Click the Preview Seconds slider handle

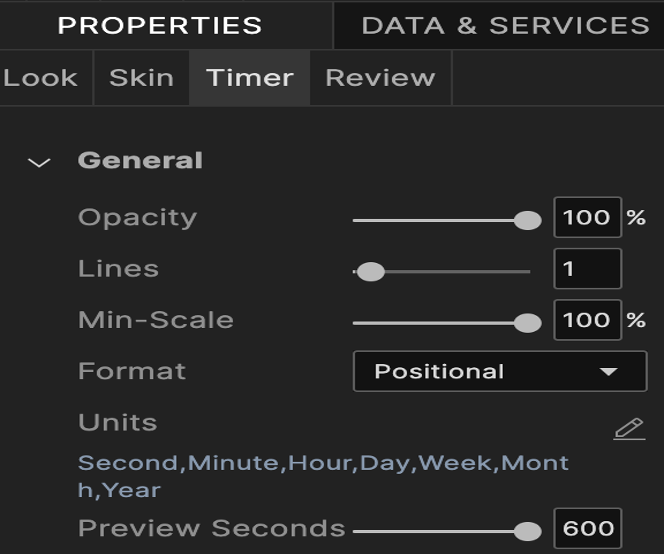pos(527,531)
